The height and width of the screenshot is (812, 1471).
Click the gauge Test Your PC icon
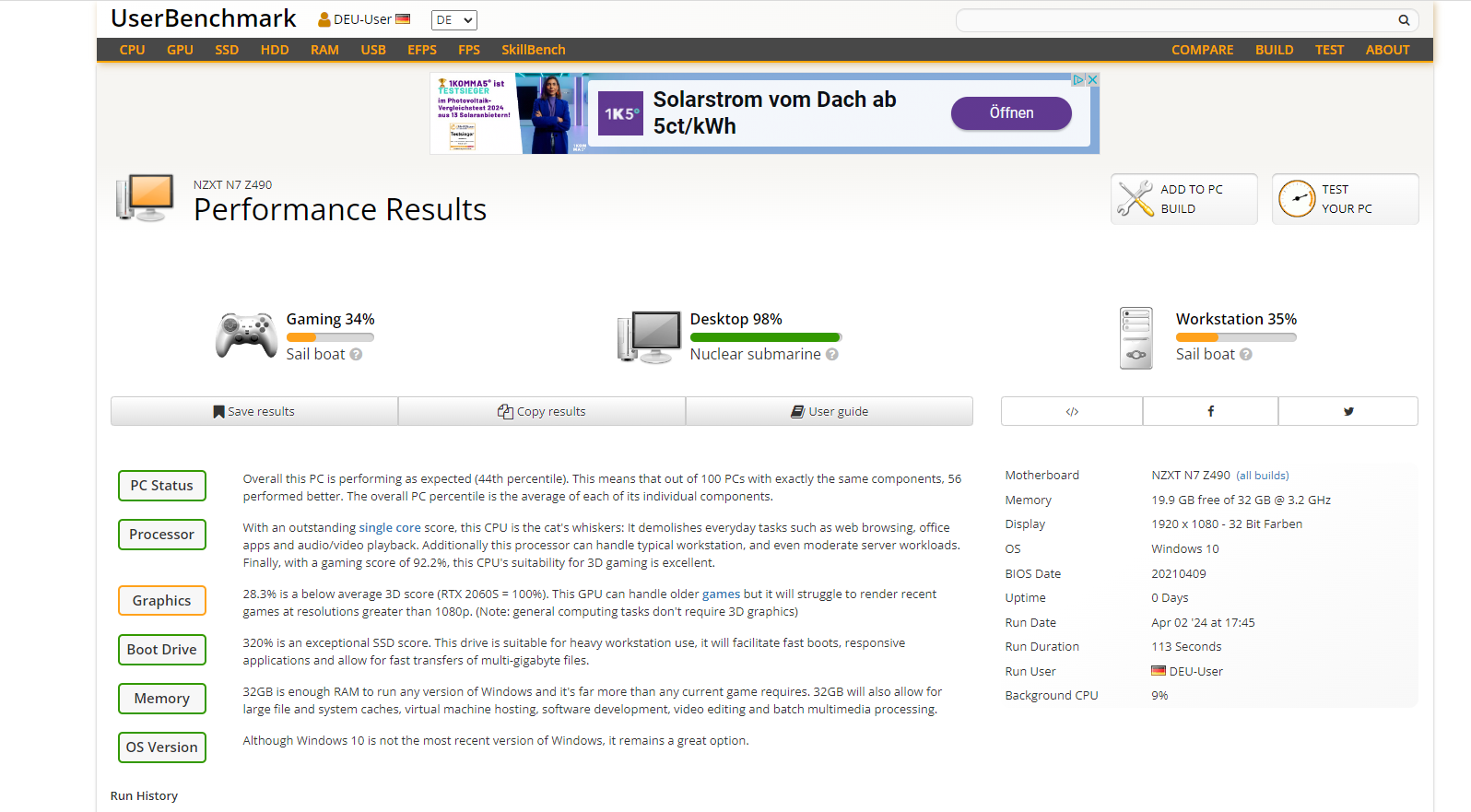pyautogui.click(x=1297, y=198)
